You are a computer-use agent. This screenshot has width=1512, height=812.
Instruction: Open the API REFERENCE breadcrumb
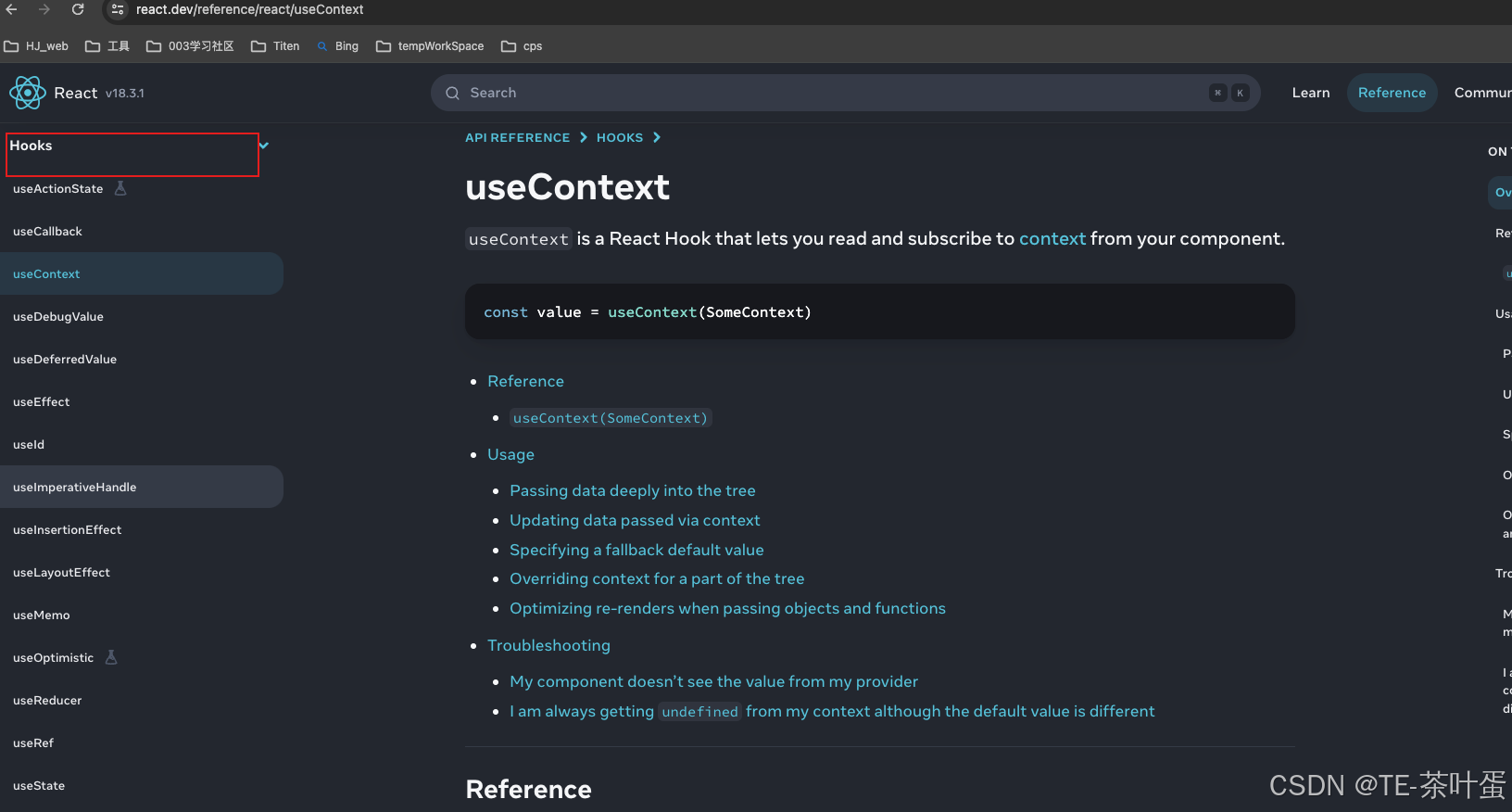(517, 137)
